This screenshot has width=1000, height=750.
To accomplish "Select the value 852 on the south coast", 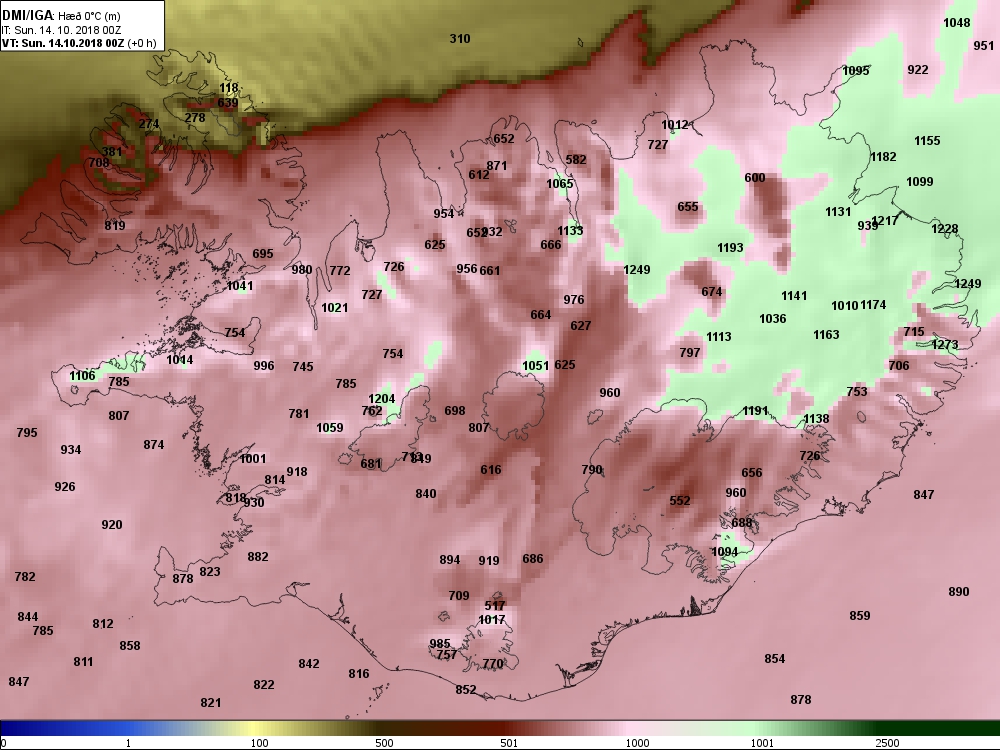I will [466, 689].
